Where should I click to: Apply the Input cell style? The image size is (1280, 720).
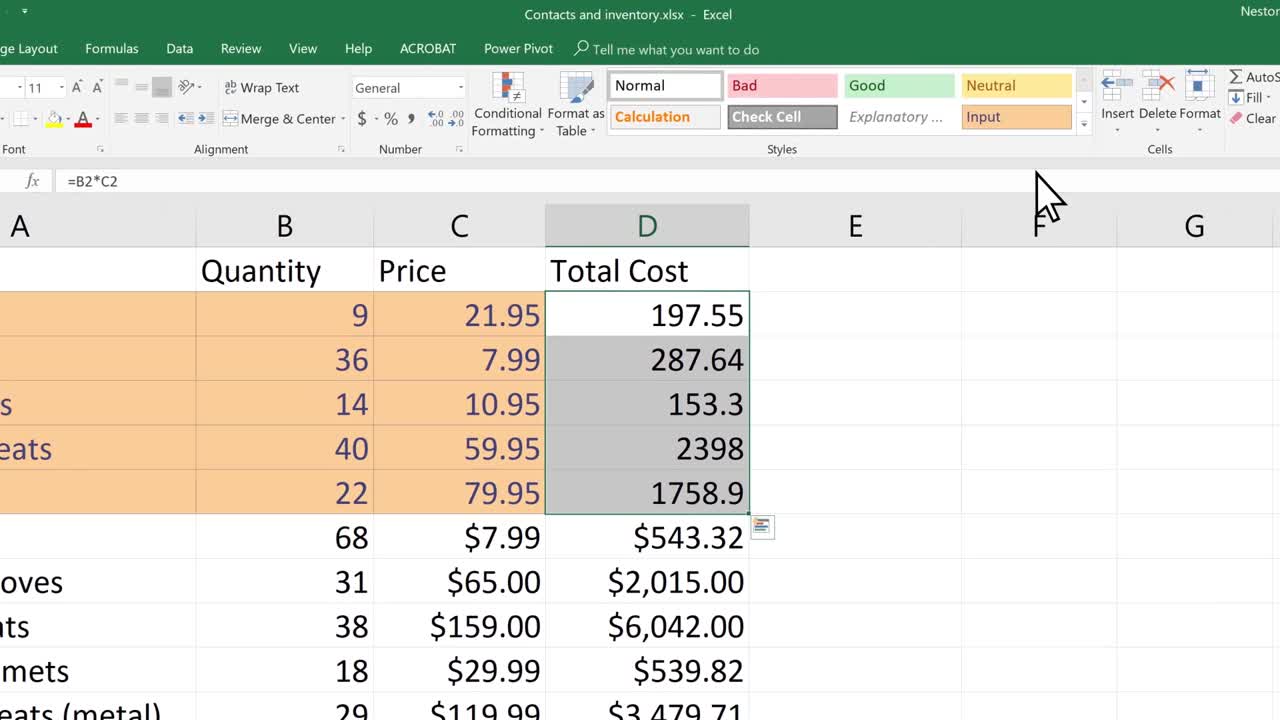(1016, 117)
